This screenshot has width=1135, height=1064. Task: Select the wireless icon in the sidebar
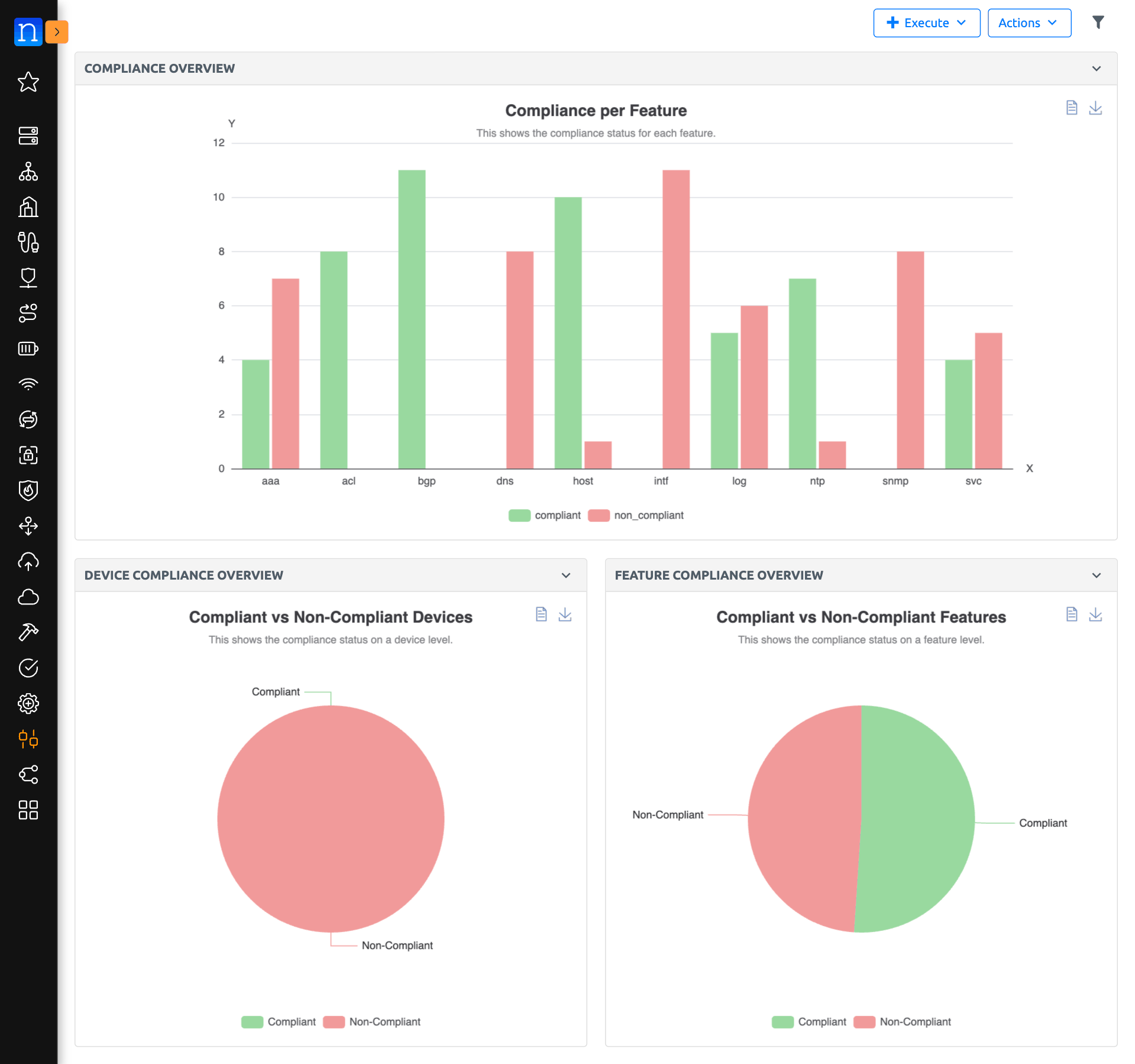[28, 383]
